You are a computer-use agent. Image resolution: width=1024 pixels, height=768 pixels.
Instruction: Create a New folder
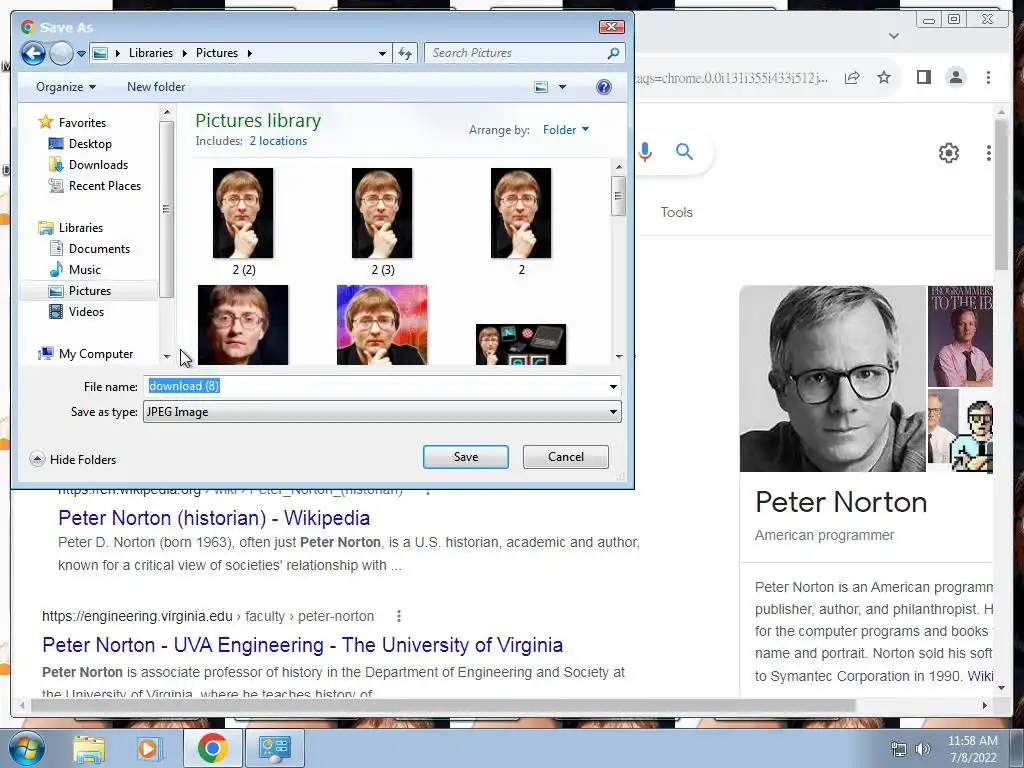[x=156, y=87]
